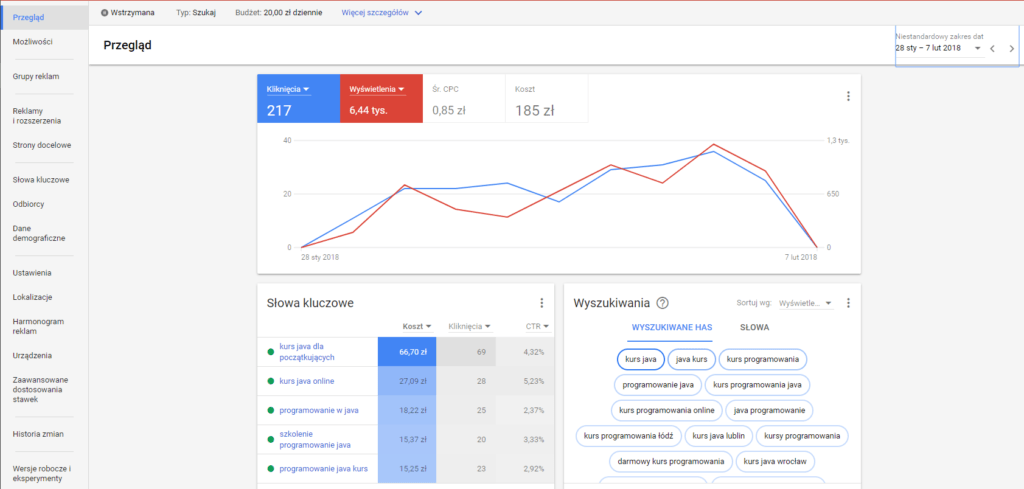1024x489 pixels.
Task: Go to next date range arrow
Action: point(1012,48)
